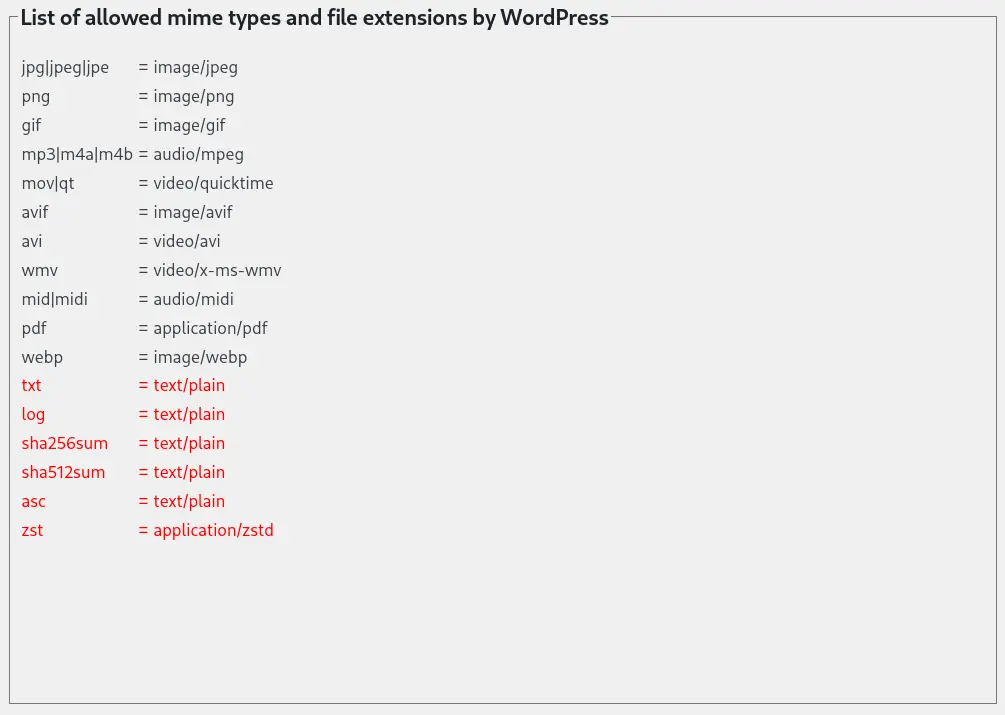
Task: Select the 'avif' extension entry
Action: [35, 212]
